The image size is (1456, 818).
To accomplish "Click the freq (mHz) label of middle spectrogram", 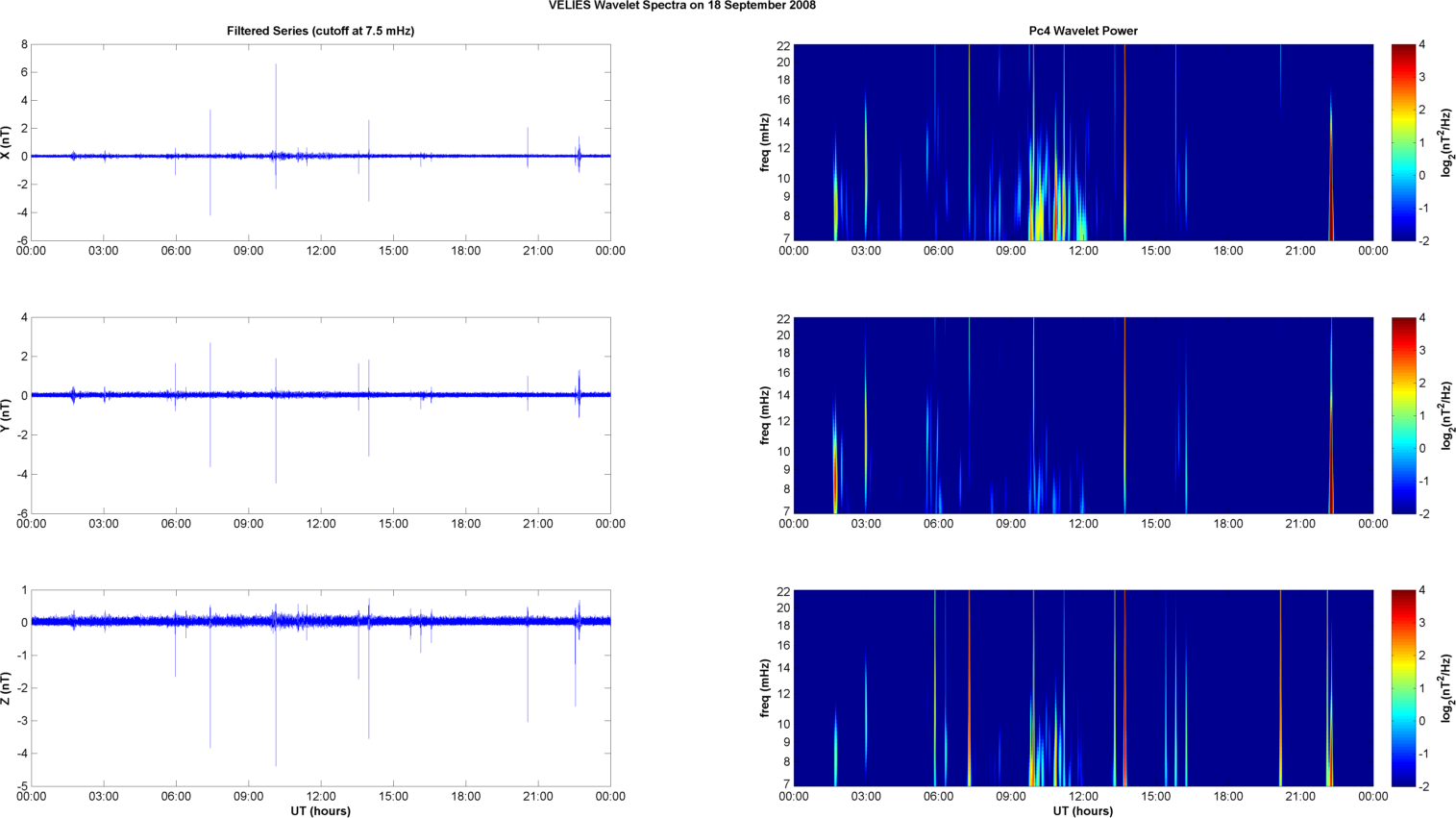I will click(765, 415).
